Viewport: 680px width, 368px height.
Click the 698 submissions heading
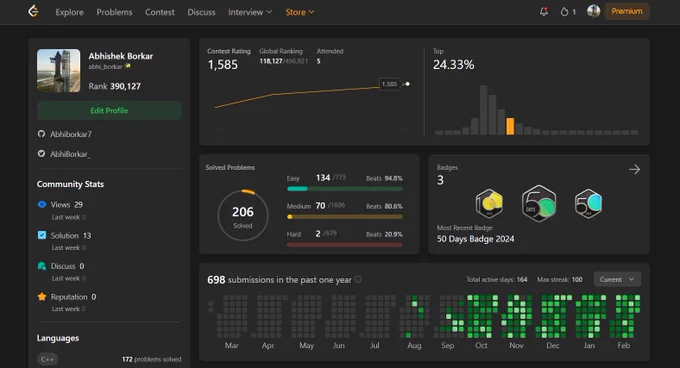click(x=279, y=280)
